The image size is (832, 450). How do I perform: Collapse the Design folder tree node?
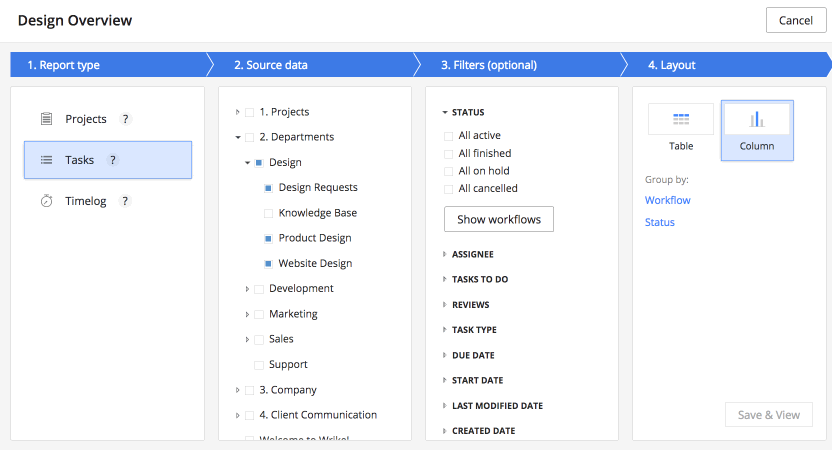click(247, 162)
